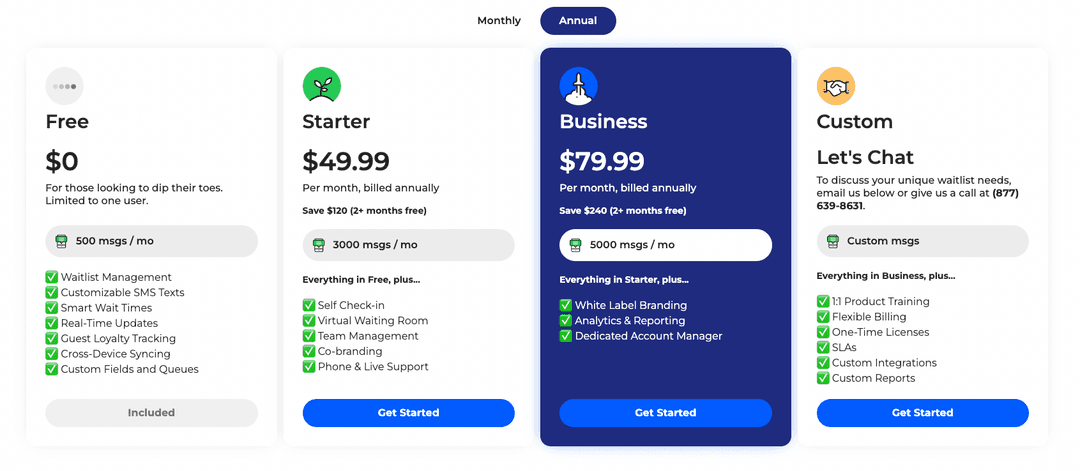
Task: Click the 5000 msgs / mo pill
Action: [x=665, y=245]
